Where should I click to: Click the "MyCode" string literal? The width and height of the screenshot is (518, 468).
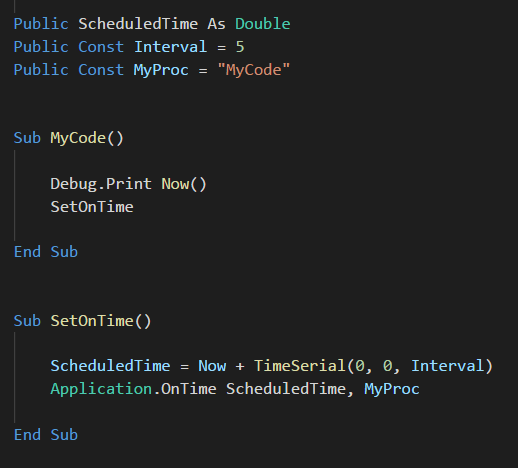253,70
